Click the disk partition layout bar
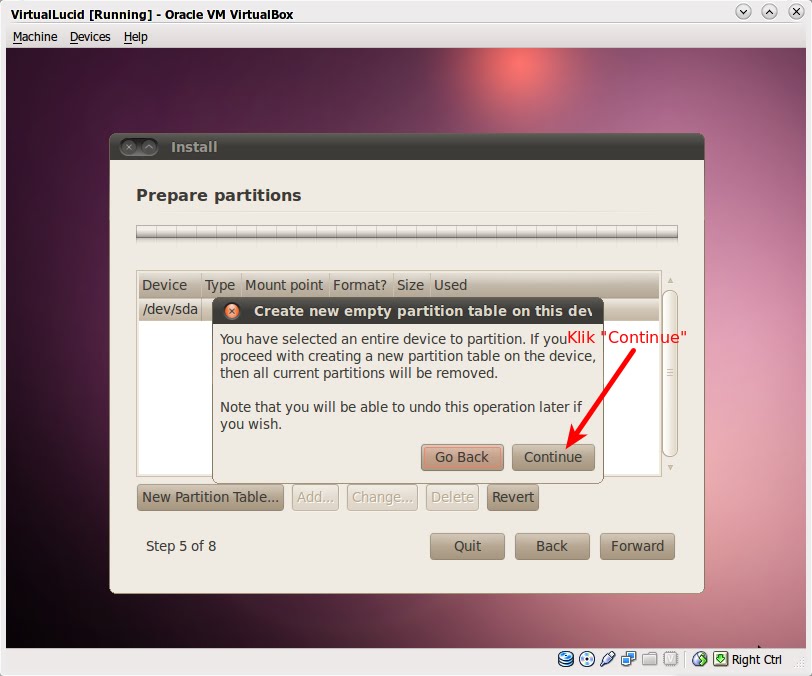Image resolution: width=812 pixels, height=676 pixels. click(x=407, y=232)
